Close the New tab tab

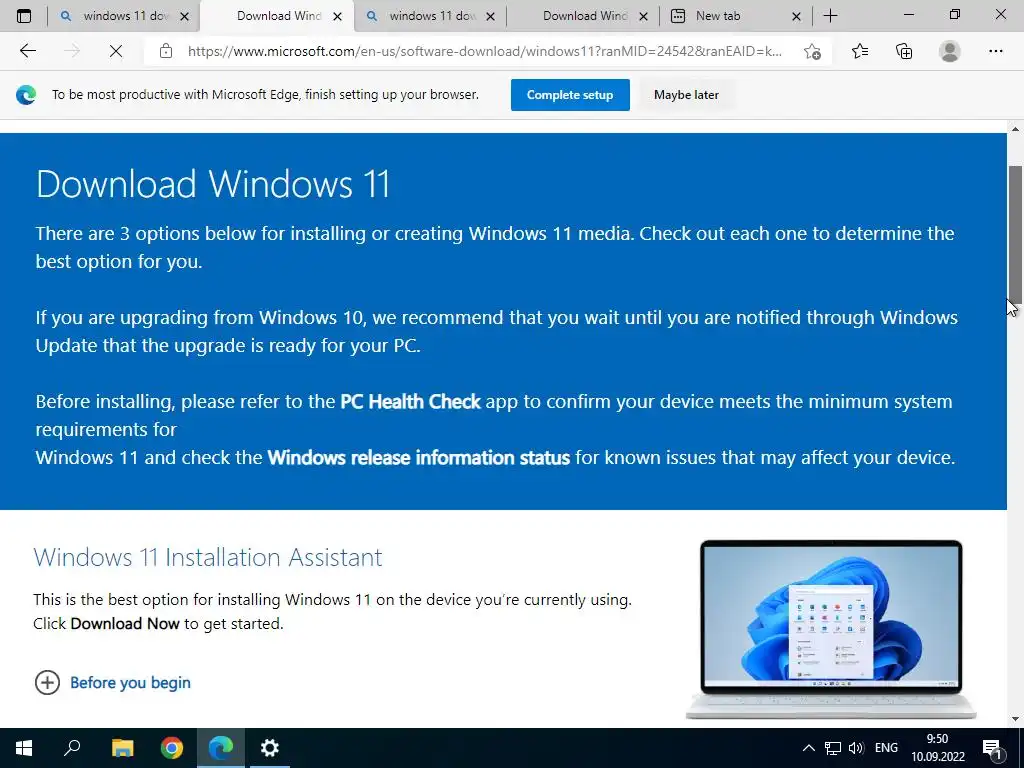point(796,16)
